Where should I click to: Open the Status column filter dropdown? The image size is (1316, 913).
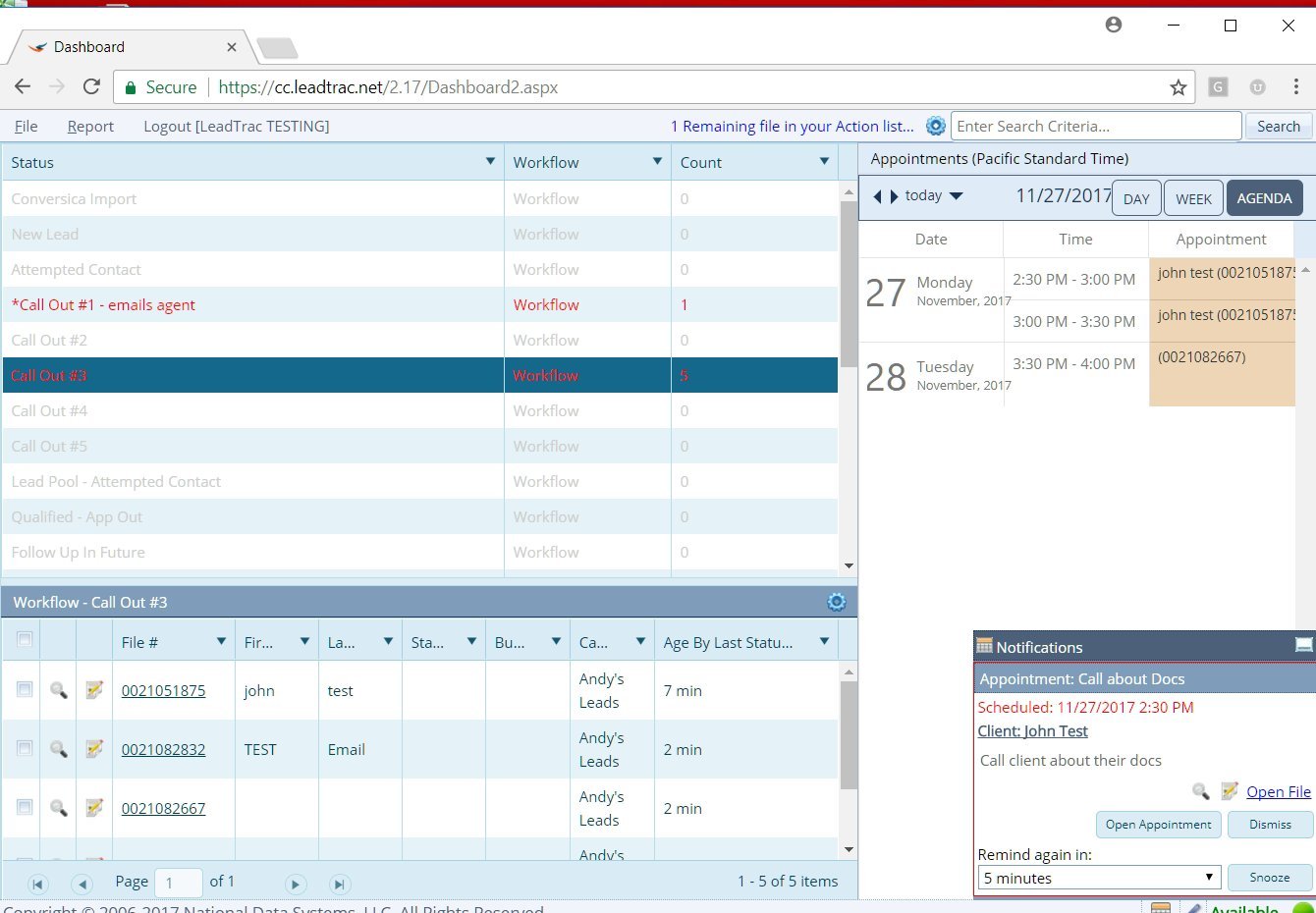tap(490, 161)
